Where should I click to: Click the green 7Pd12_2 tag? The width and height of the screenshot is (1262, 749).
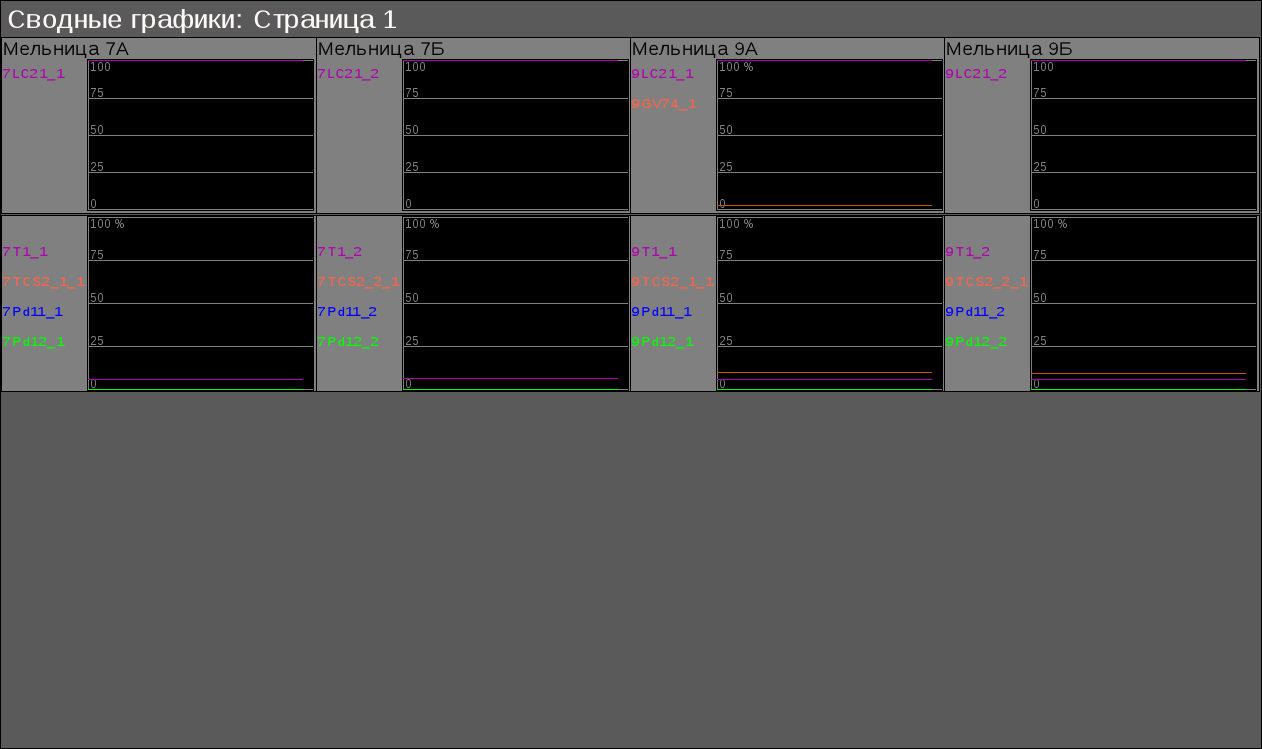click(348, 342)
